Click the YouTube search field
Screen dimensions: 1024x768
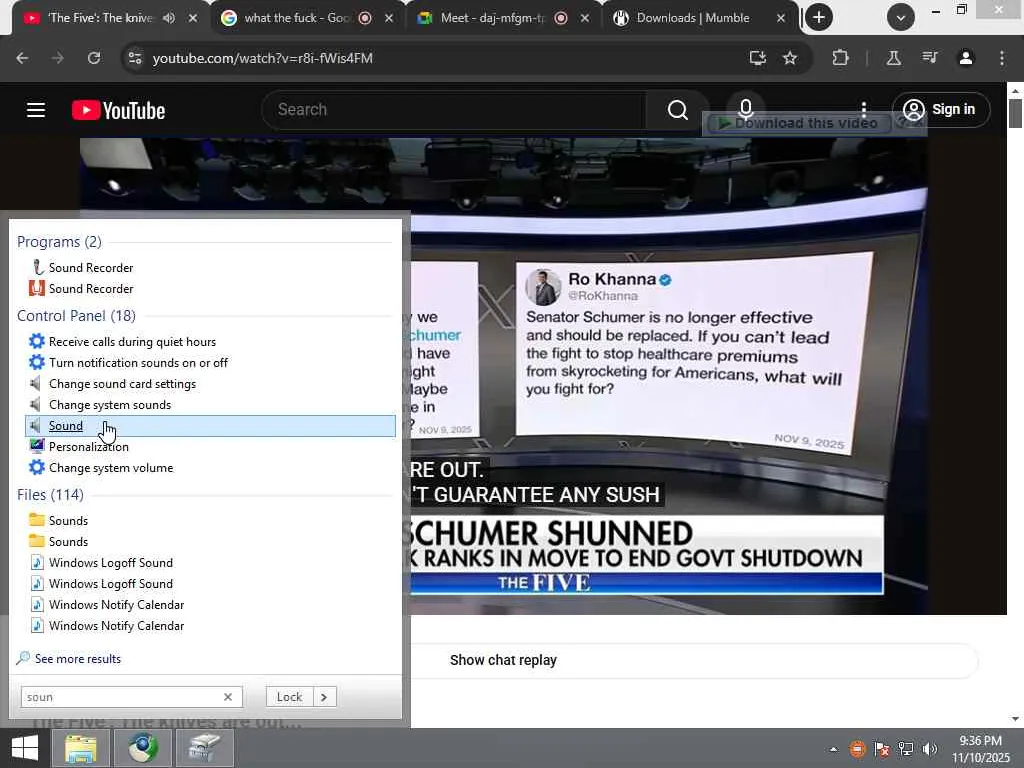454,110
